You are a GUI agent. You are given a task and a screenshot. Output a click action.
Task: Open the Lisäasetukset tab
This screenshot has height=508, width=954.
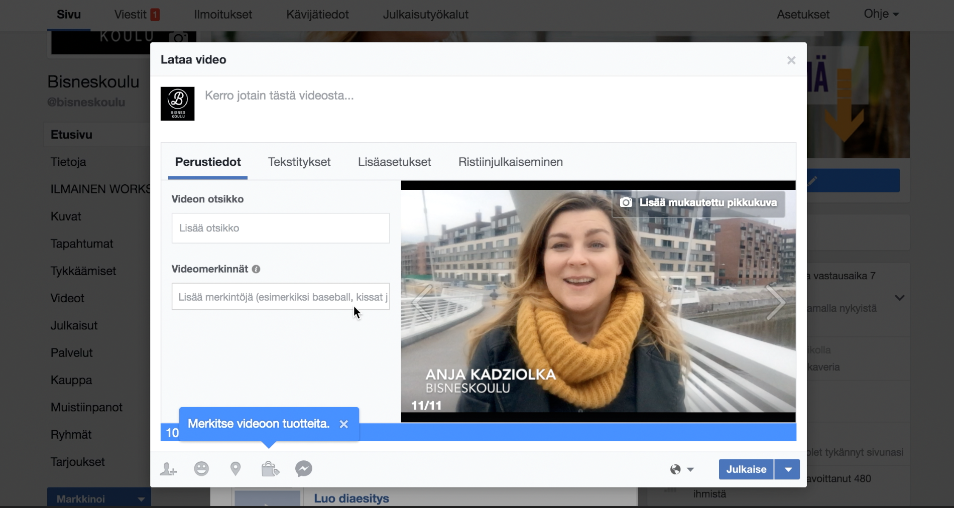tap(394, 162)
